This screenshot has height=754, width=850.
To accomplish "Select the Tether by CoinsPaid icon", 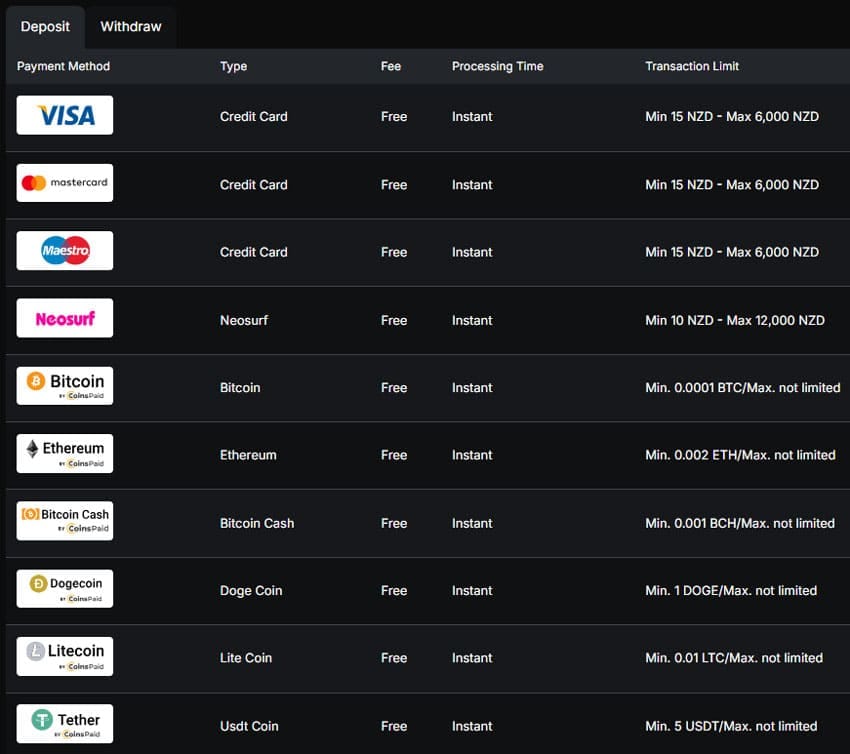I will 64,723.
